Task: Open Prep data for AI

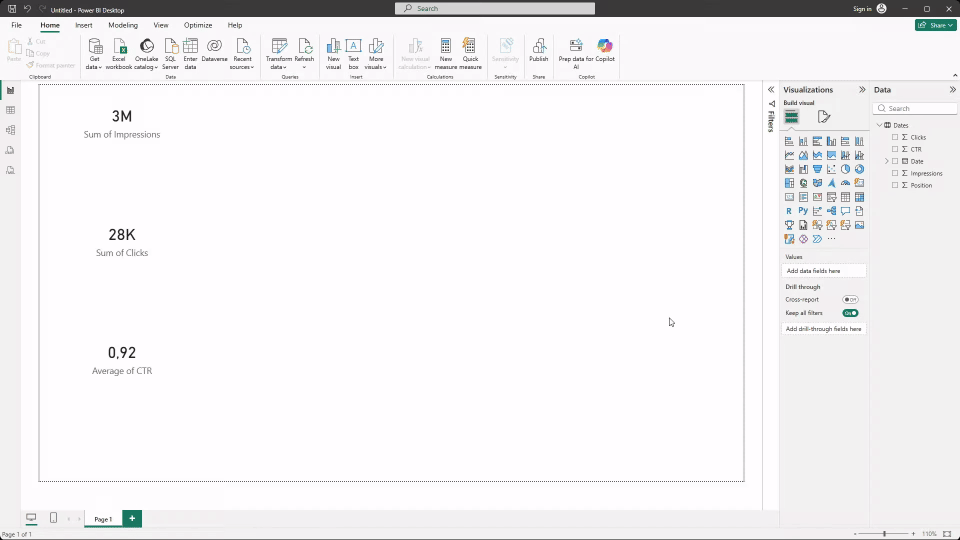Action: [x=576, y=54]
